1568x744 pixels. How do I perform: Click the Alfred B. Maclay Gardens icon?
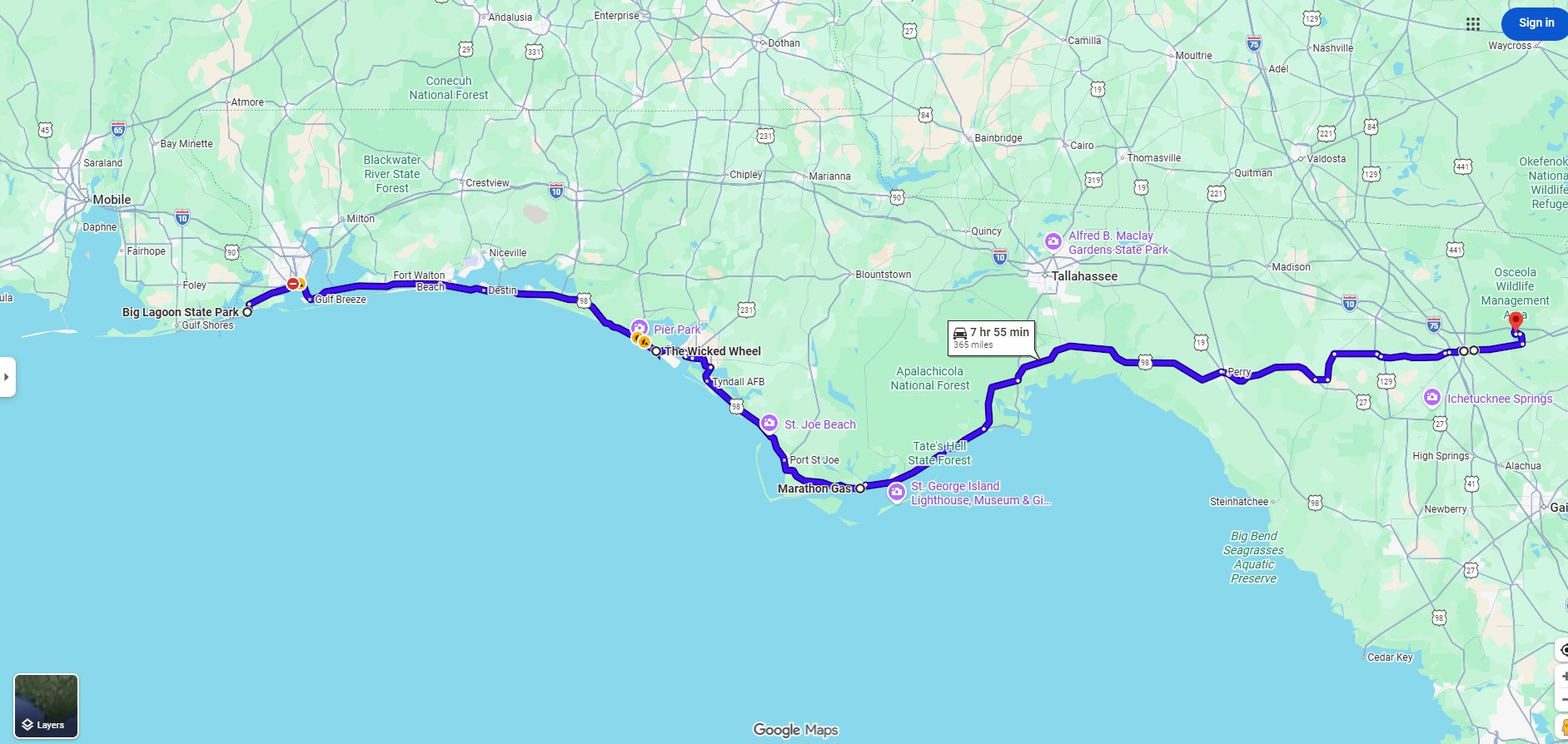[x=1053, y=242]
